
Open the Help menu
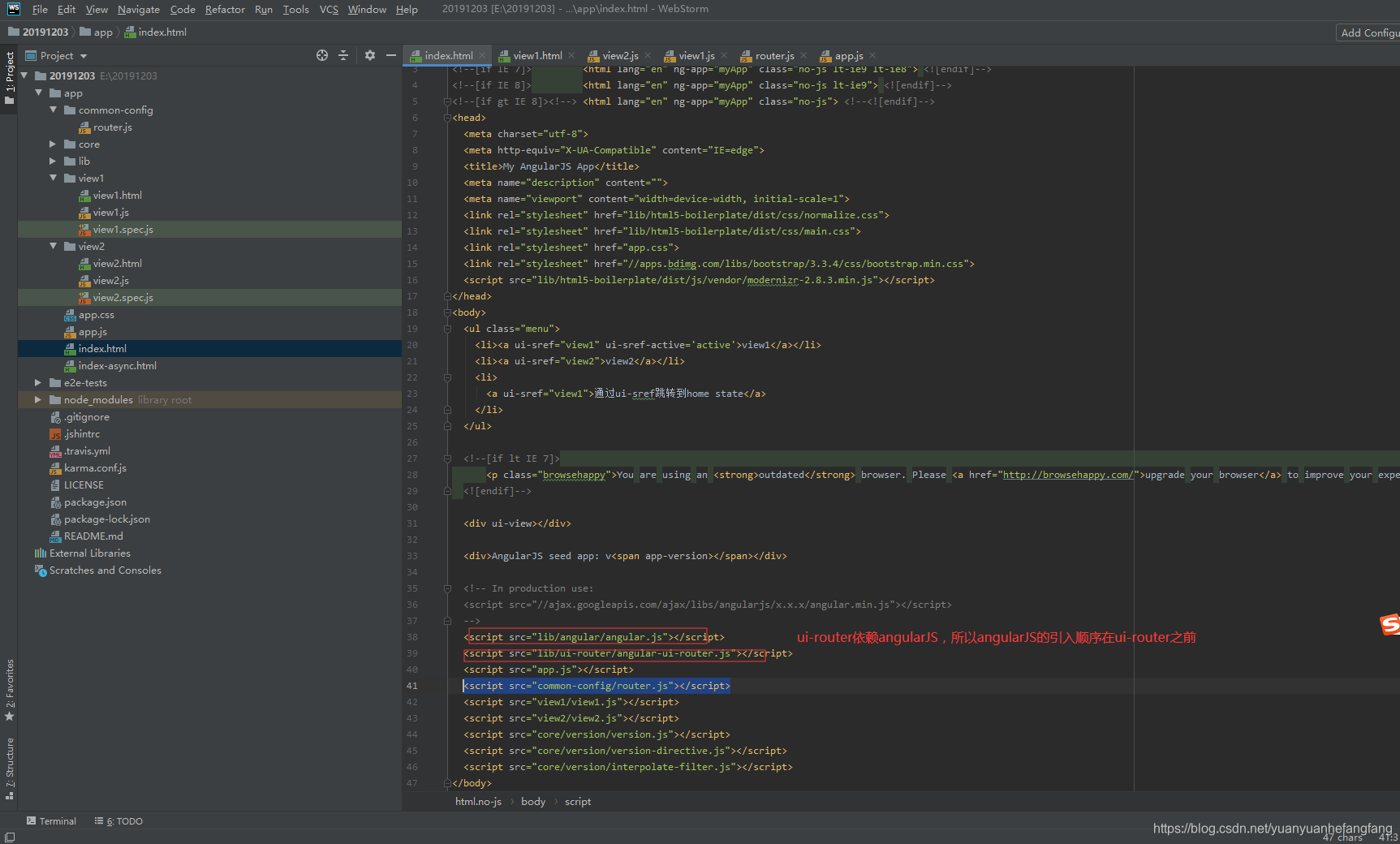[x=407, y=9]
